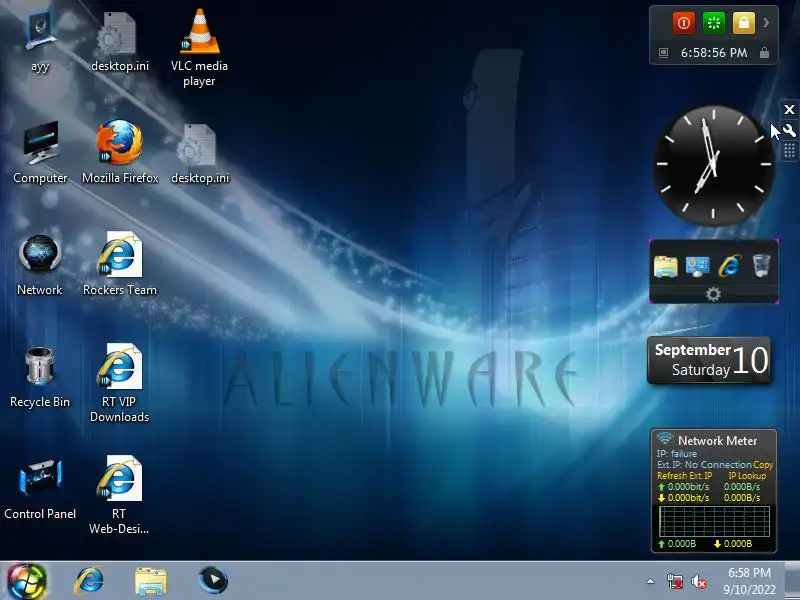Screen dimensions: 800x600
Task: Click the Network Meter traffic graph
Action: click(714, 521)
